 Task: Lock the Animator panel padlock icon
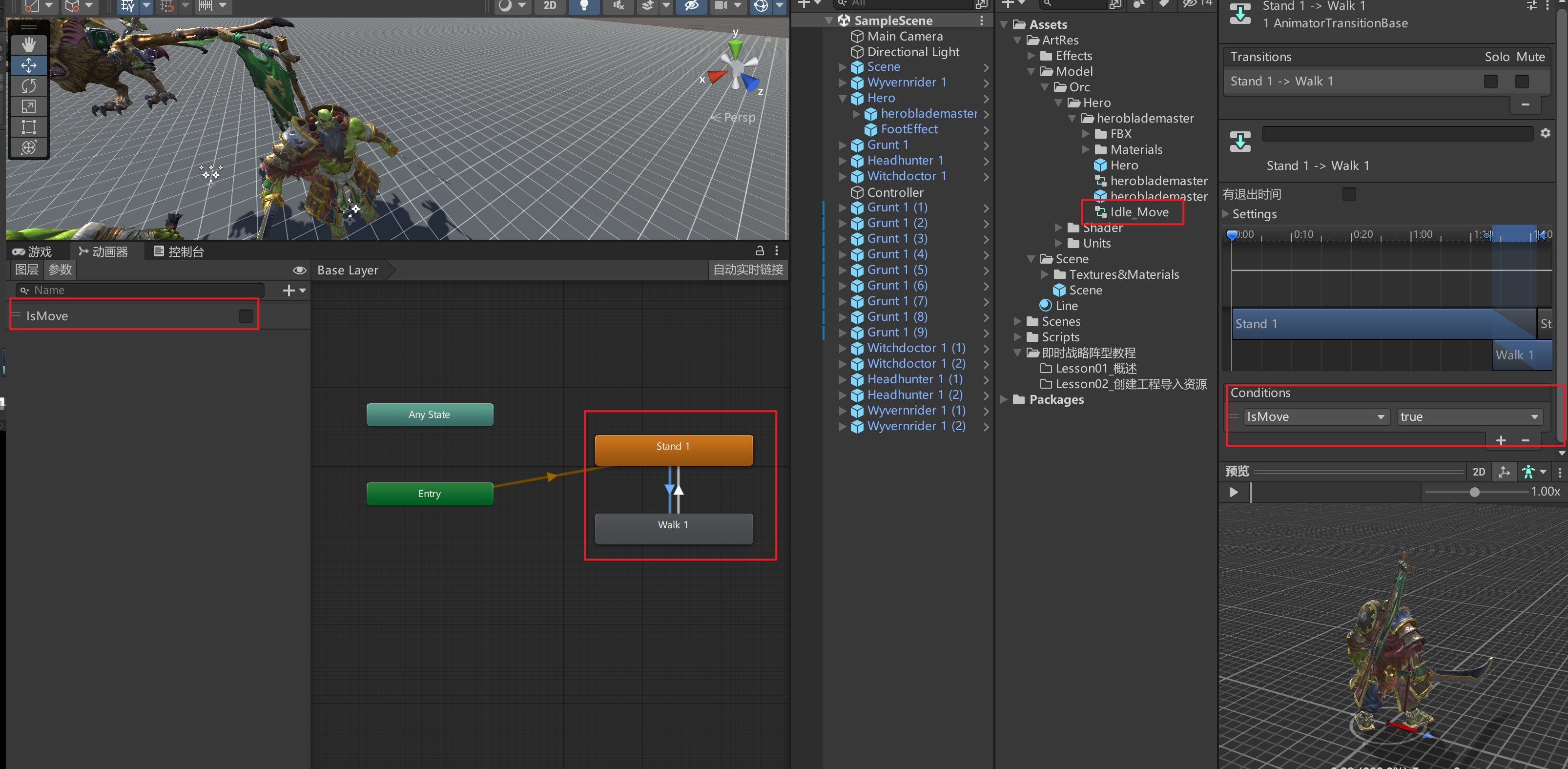[x=760, y=250]
